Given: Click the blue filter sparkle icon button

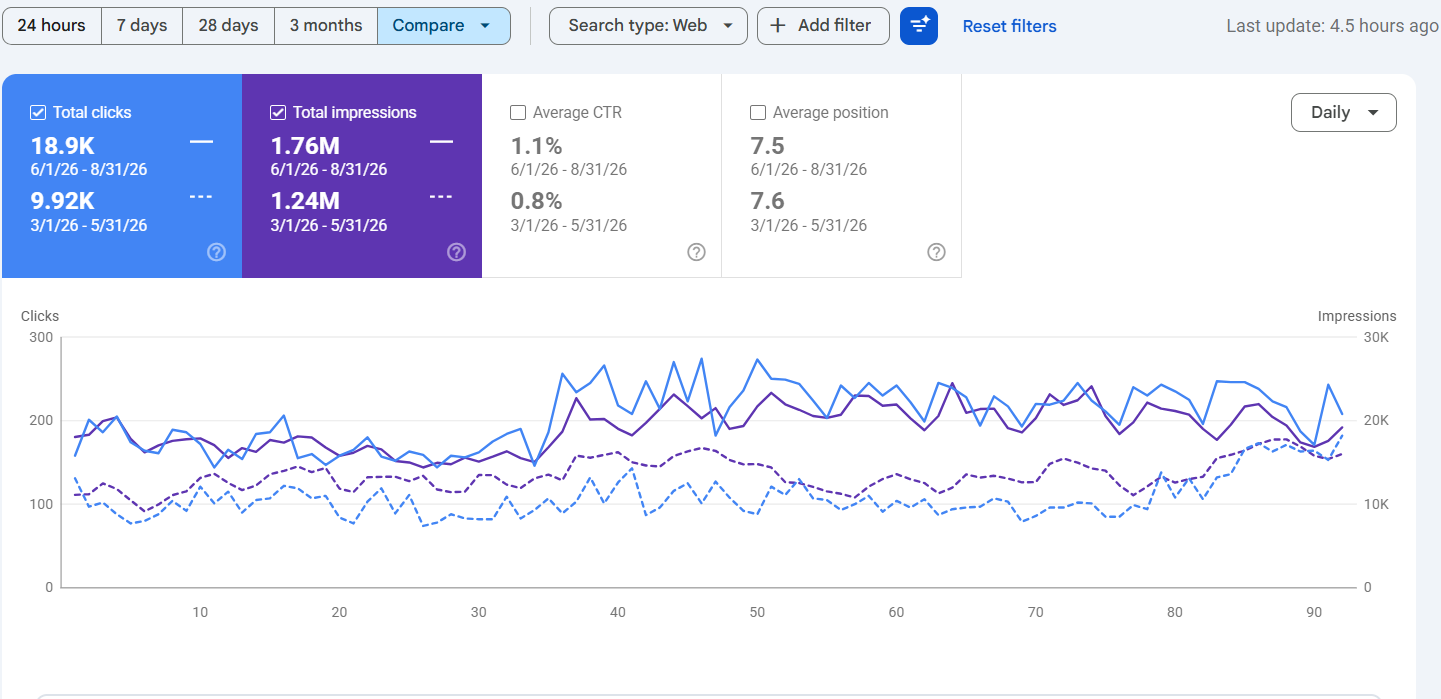Looking at the screenshot, I should 919,26.
